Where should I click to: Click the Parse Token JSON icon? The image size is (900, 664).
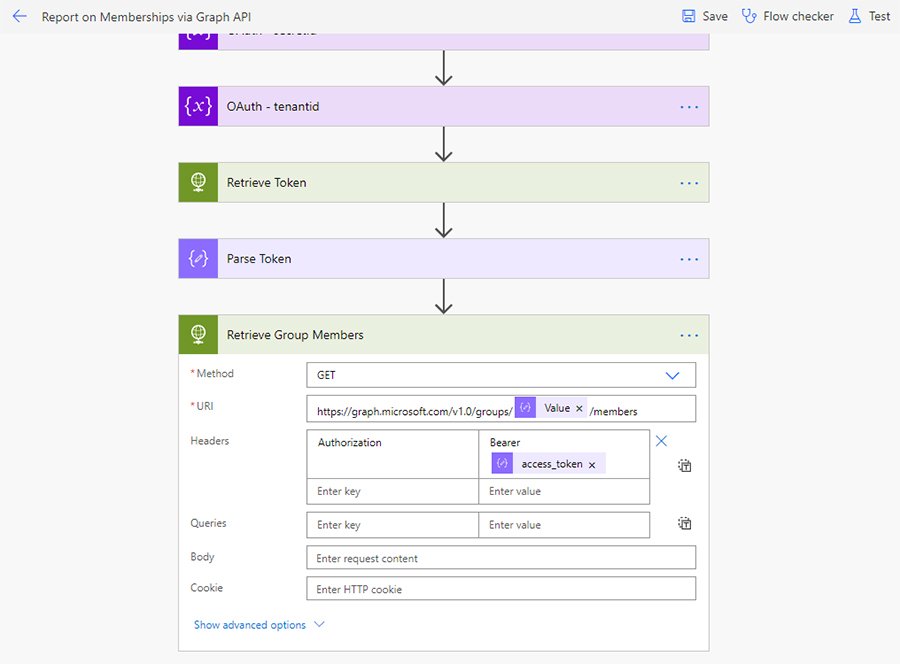click(x=198, y=259)
